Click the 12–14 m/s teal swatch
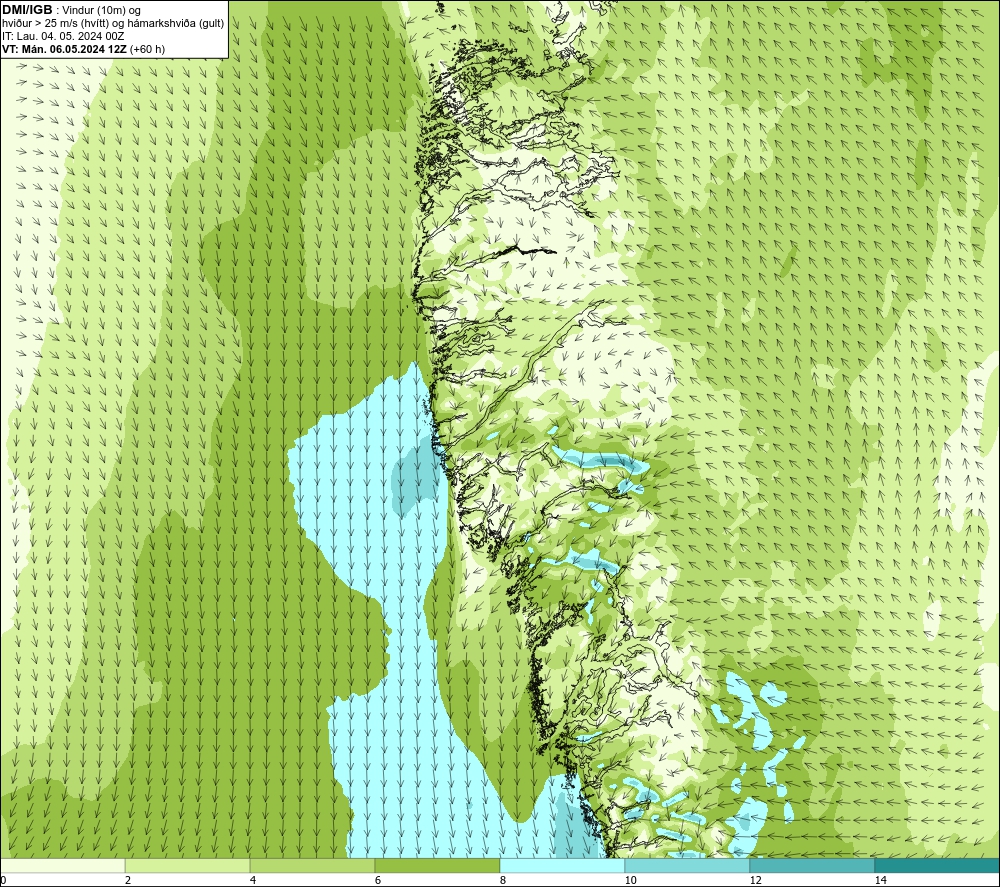Image resolution: width=1000 pixels, height=887 pixels. pyautogui.click(x=812, y=866)
